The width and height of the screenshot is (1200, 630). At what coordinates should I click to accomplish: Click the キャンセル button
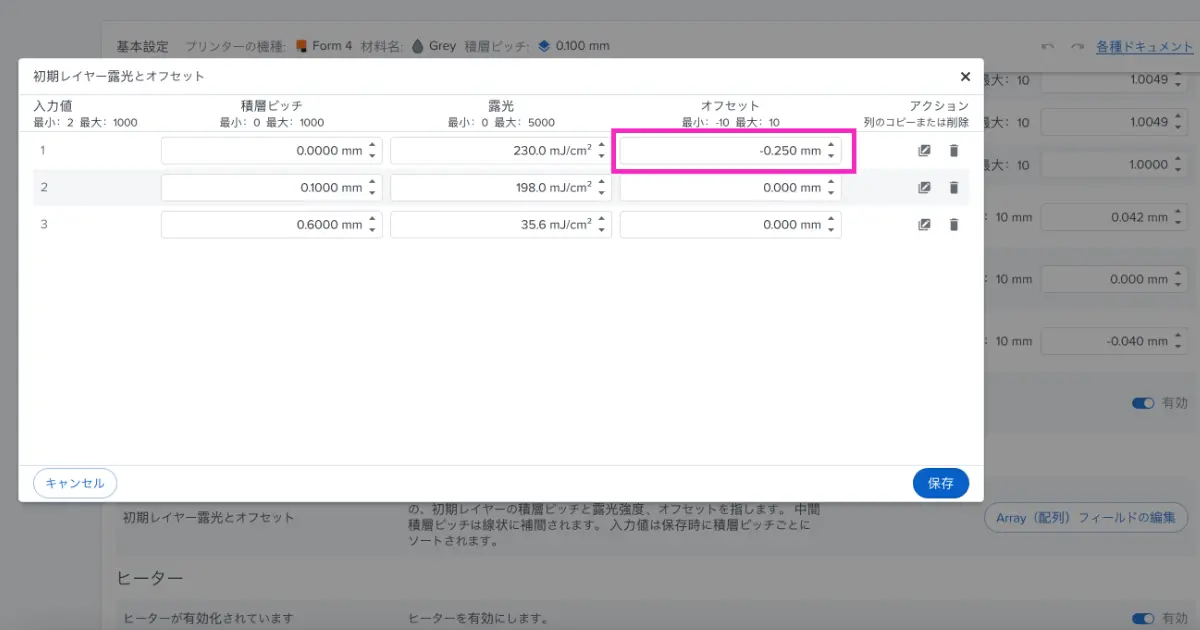75,483
